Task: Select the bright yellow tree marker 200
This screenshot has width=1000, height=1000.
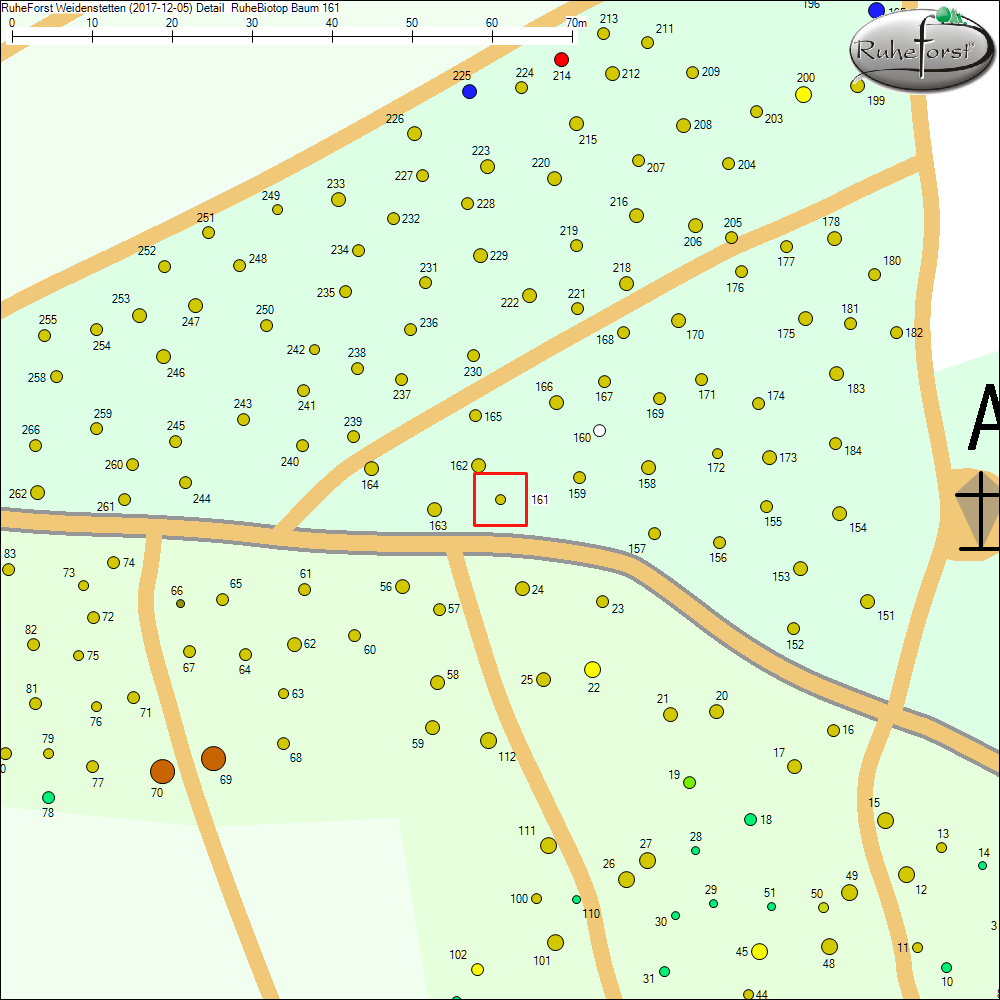Action: pos(802,95)
